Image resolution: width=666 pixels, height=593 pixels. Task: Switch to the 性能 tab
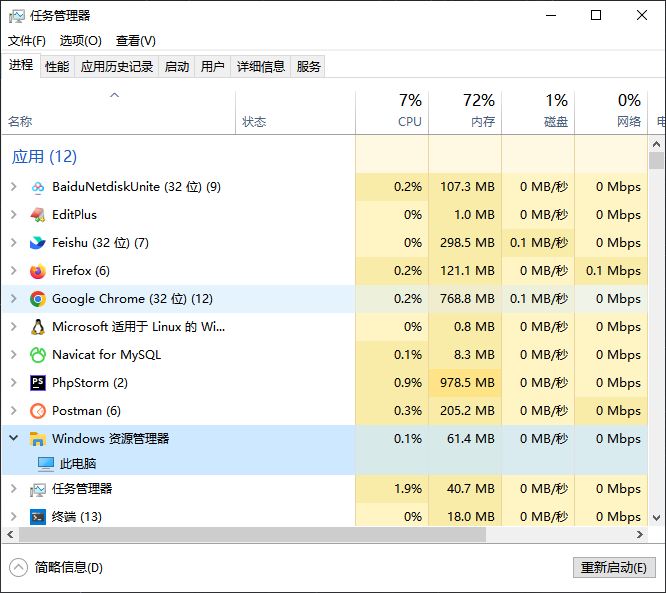57,66
